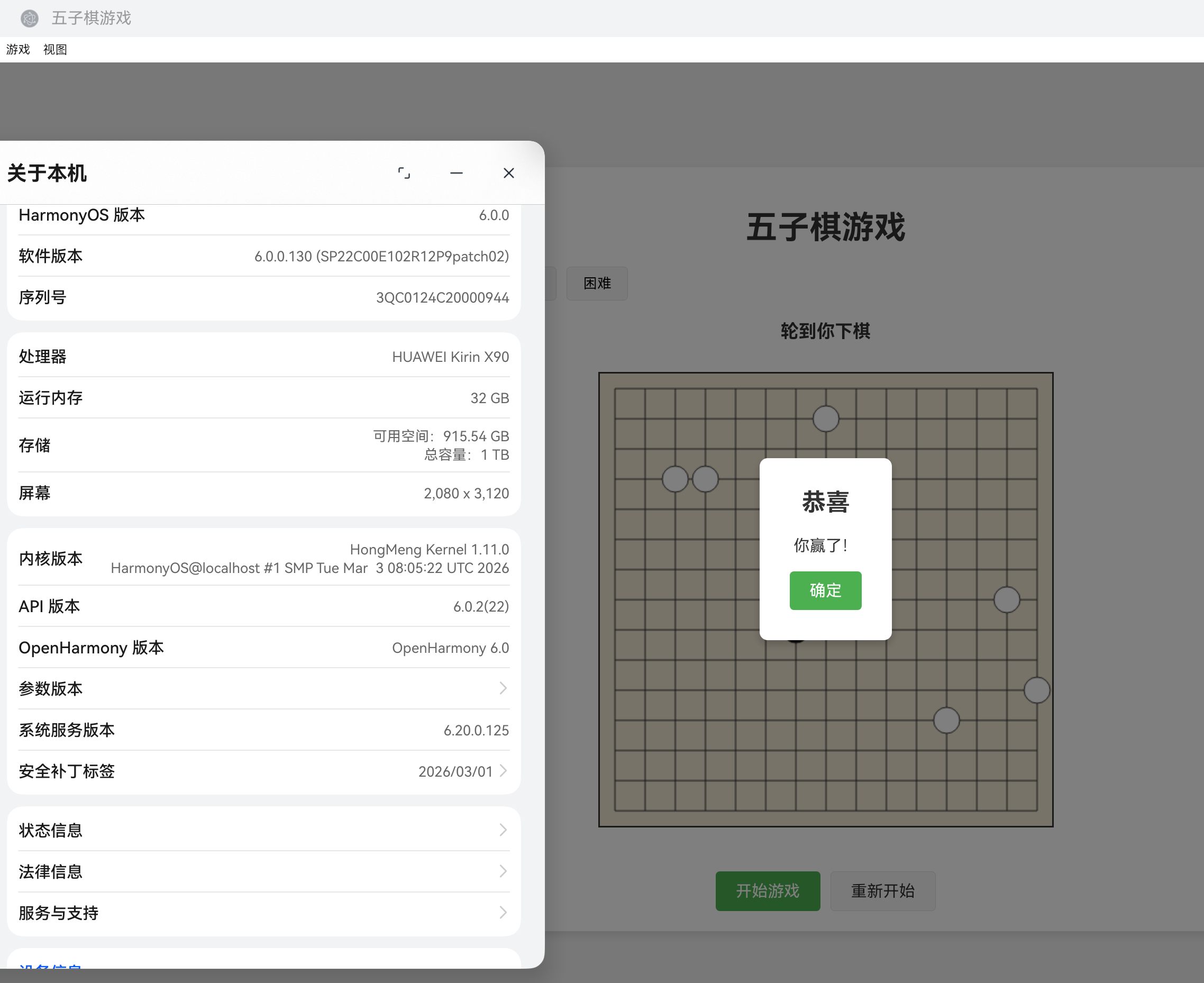Image resolution: width=1204 pixels, height=983 pixels.
Task: Select the 困难 difficulty level
Action: click(597, 283)
